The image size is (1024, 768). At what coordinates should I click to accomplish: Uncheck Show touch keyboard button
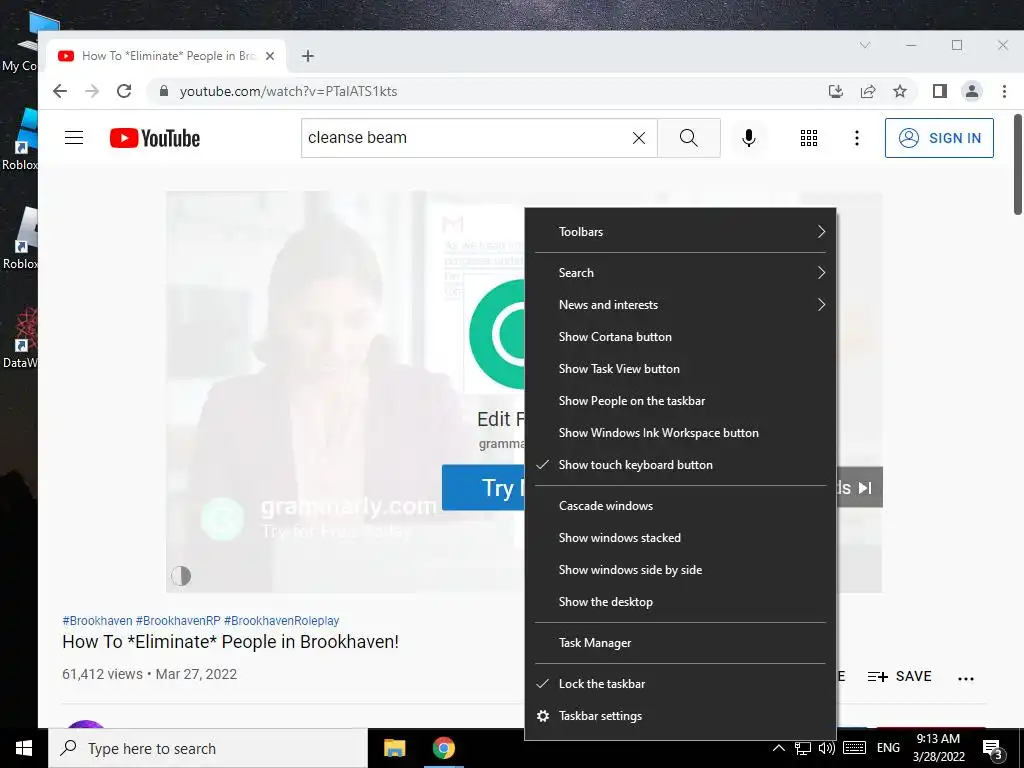680,465
